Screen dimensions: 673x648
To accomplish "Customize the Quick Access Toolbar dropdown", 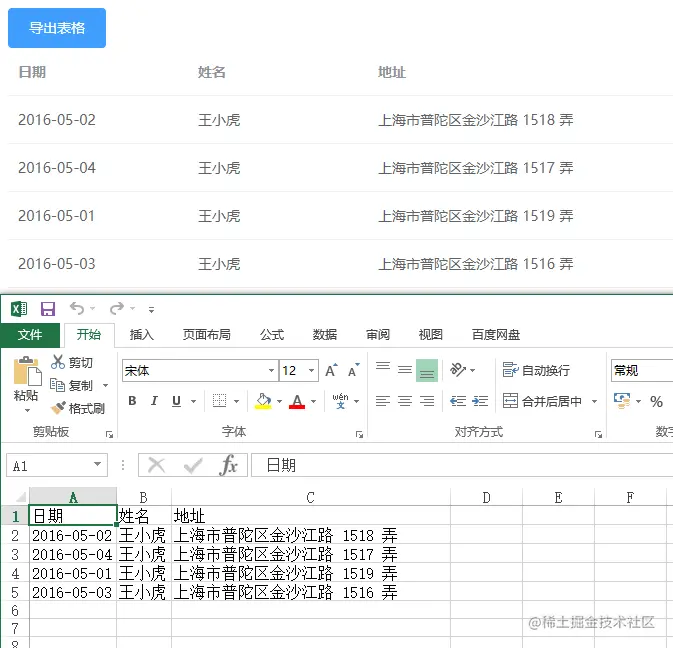I will tap(152, 309).
